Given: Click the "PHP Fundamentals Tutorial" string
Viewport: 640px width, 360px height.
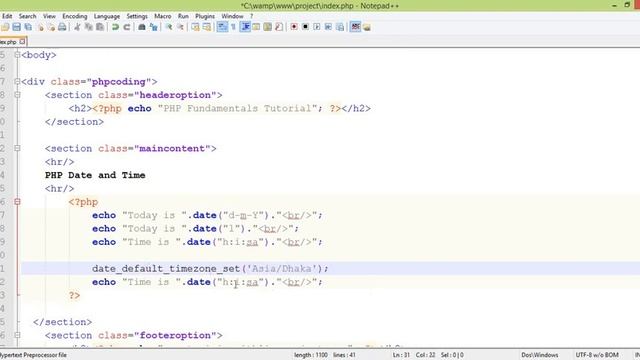Looking at the screenshot, I should 238,109.
